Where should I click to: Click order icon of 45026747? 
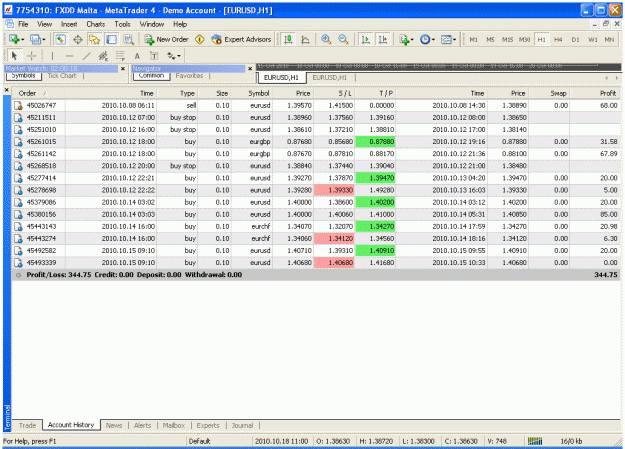18,106
